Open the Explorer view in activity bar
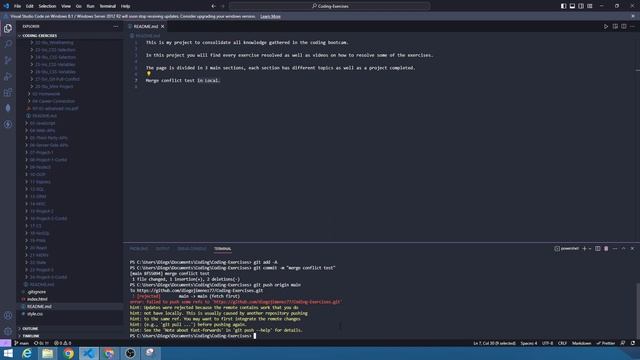Image resolution: width=640 pixels, height=360 pixels. (8, 28)
